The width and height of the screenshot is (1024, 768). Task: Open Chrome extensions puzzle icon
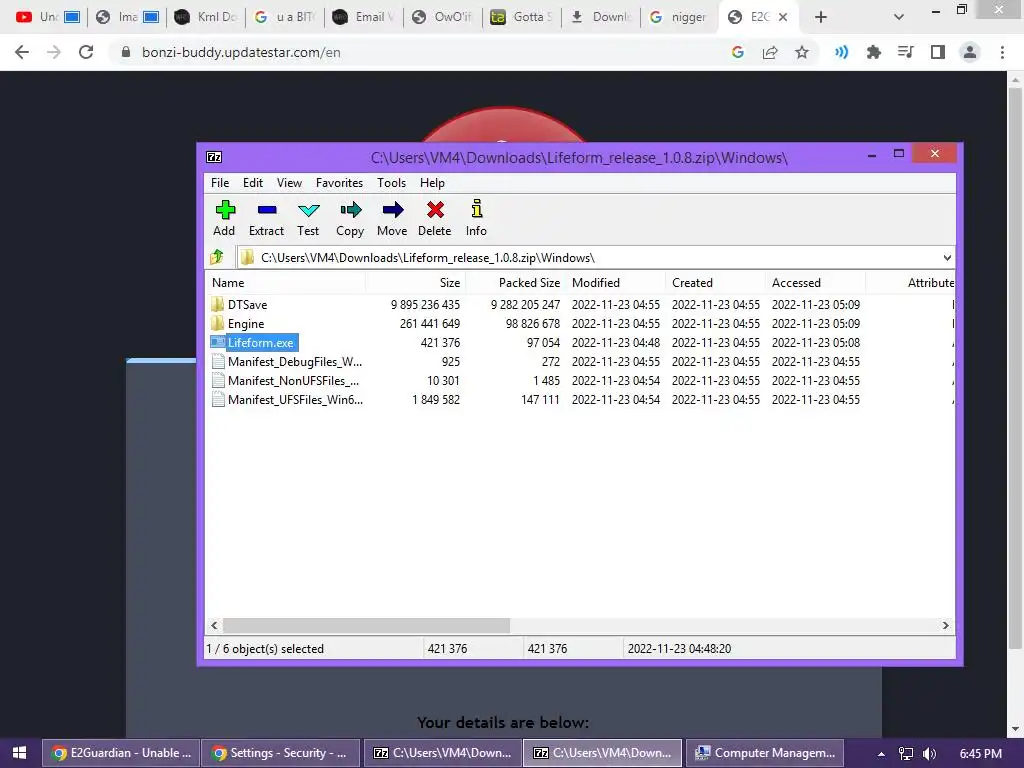[873, 52]
